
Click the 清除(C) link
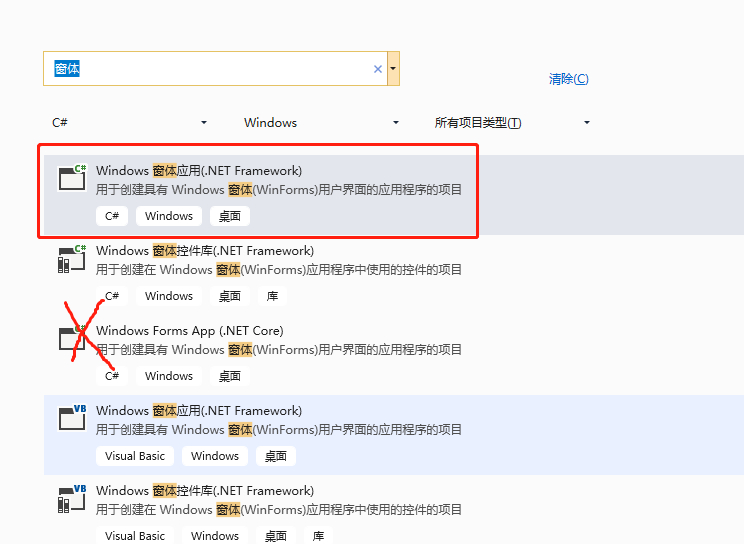568,79
